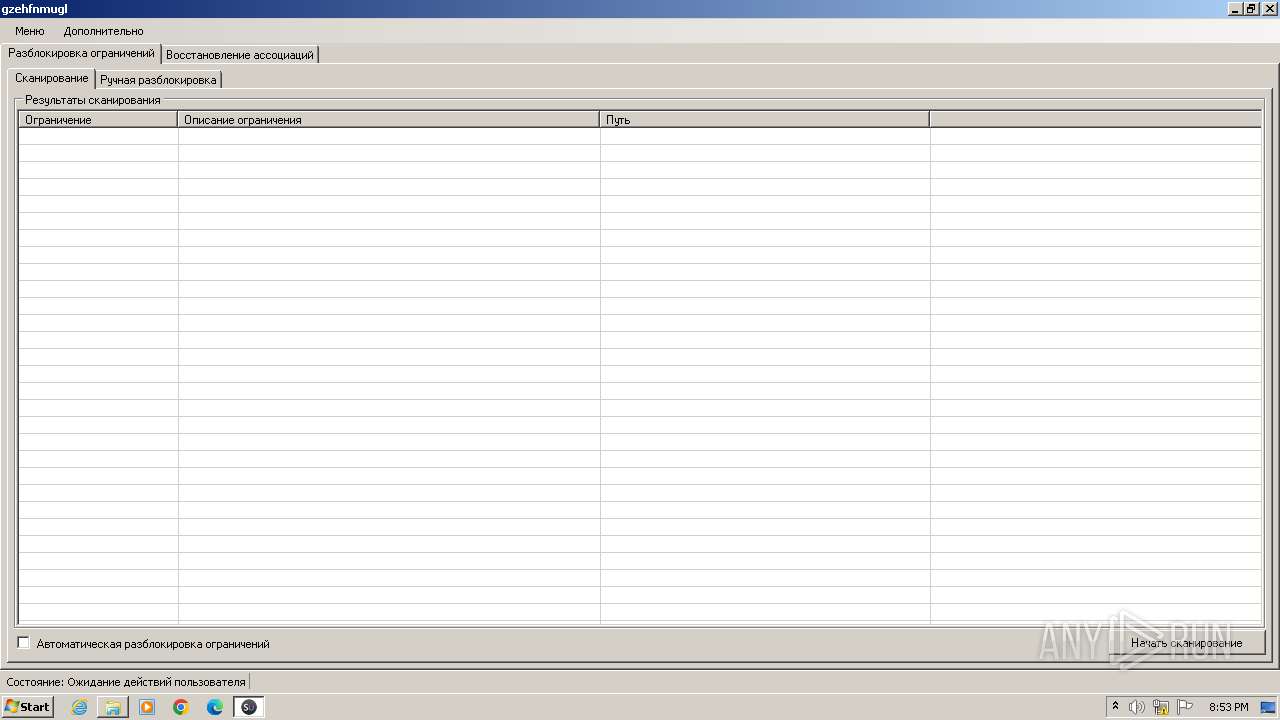Open the Дополнительно menu
The width and height of the screenshot is (1280, 720).
click(103, 31)
